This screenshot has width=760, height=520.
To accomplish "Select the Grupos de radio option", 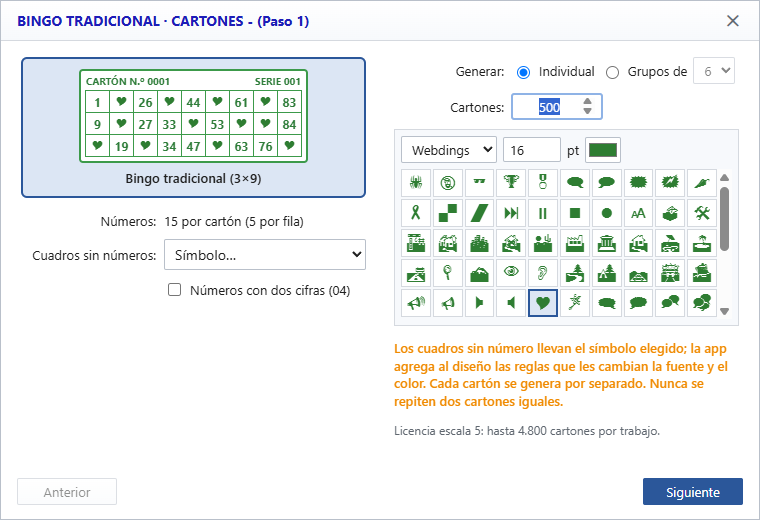I will point(613,72).
